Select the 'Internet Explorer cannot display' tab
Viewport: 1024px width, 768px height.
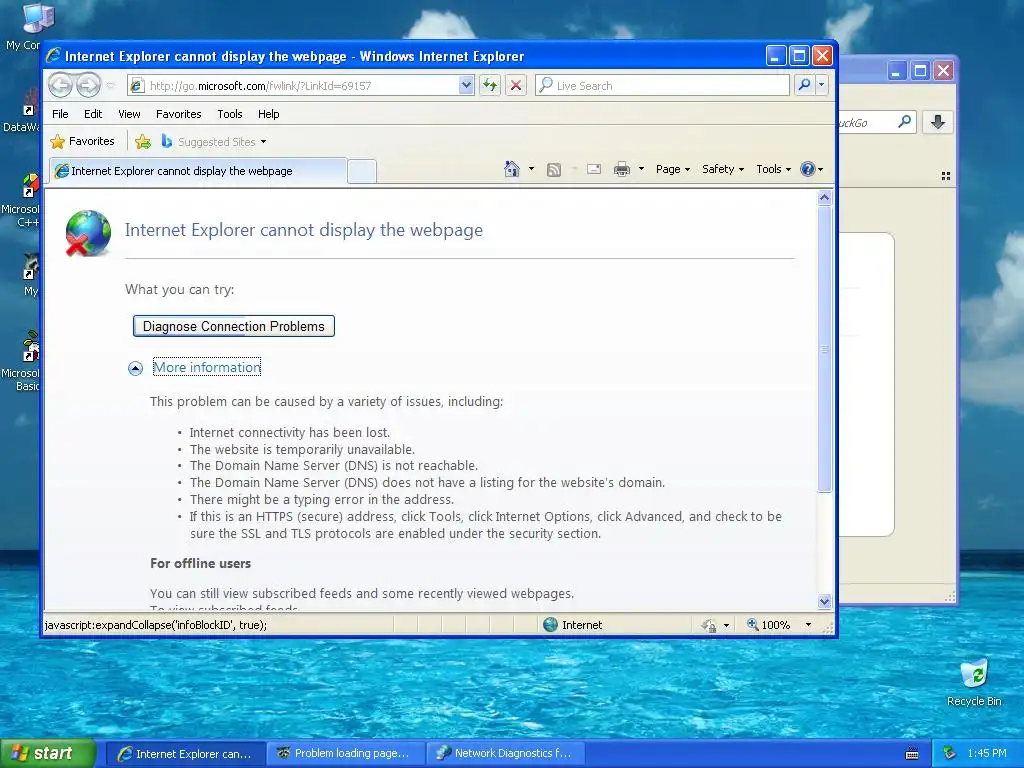[197, 171]
